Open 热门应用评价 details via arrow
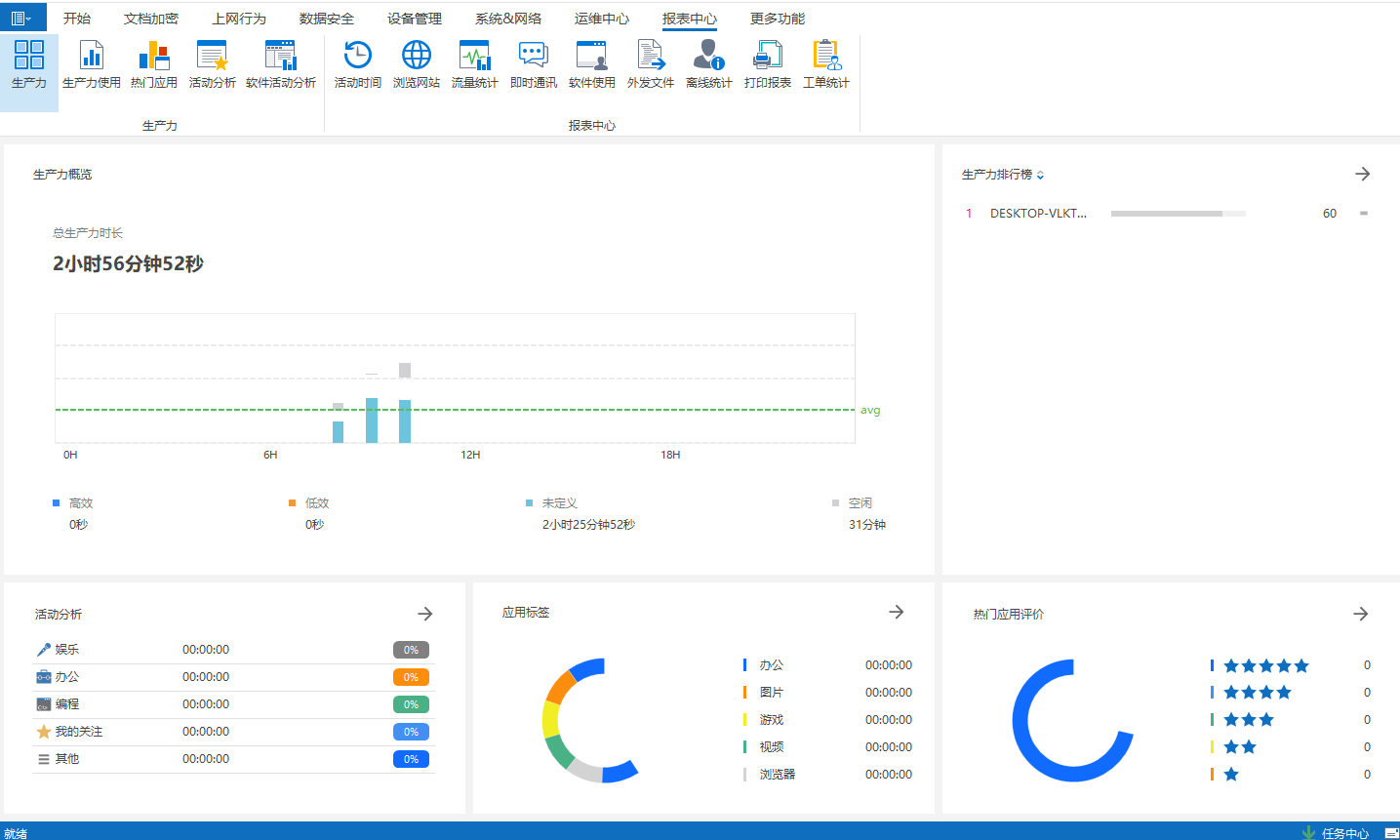This screenshot has height=840, width=1400. click(1361, 614)
